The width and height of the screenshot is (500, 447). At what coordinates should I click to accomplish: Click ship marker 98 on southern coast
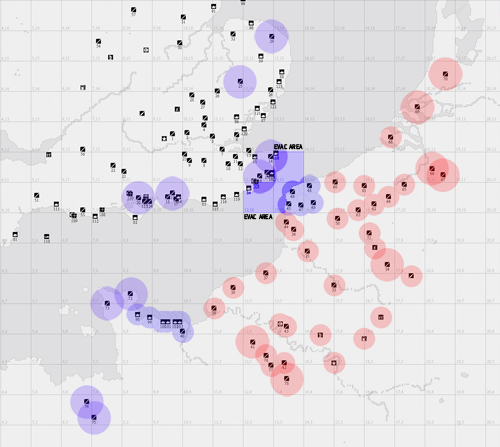point(137,314)
